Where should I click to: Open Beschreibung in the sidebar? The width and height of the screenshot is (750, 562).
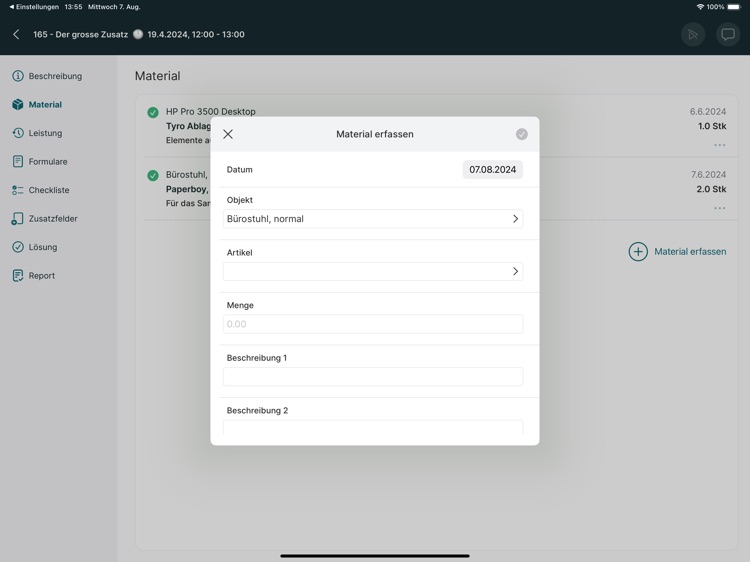tap(47, 76)
